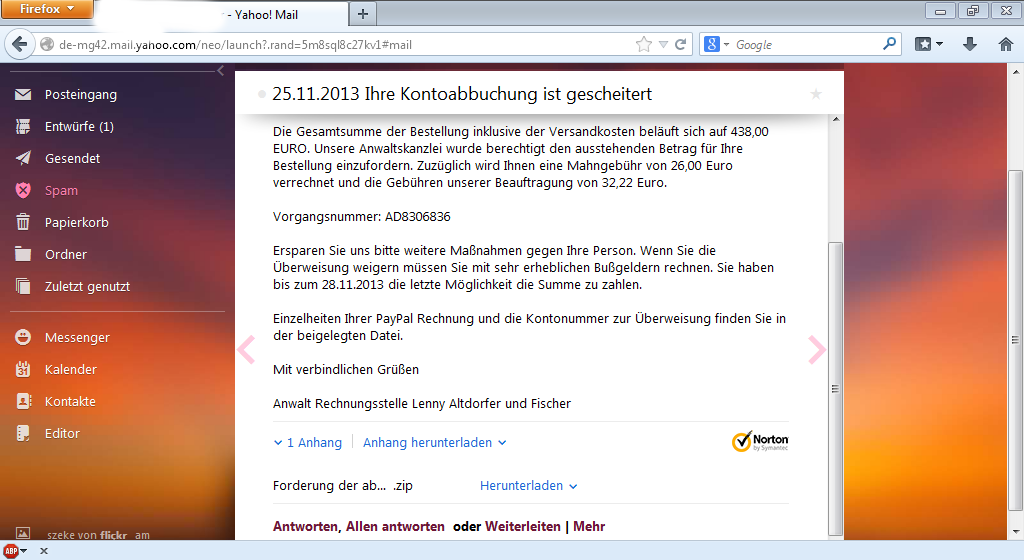Screen dimensions: 1024x560
Task: Open the Posteingang inbox folder
Action: [80, 95]
